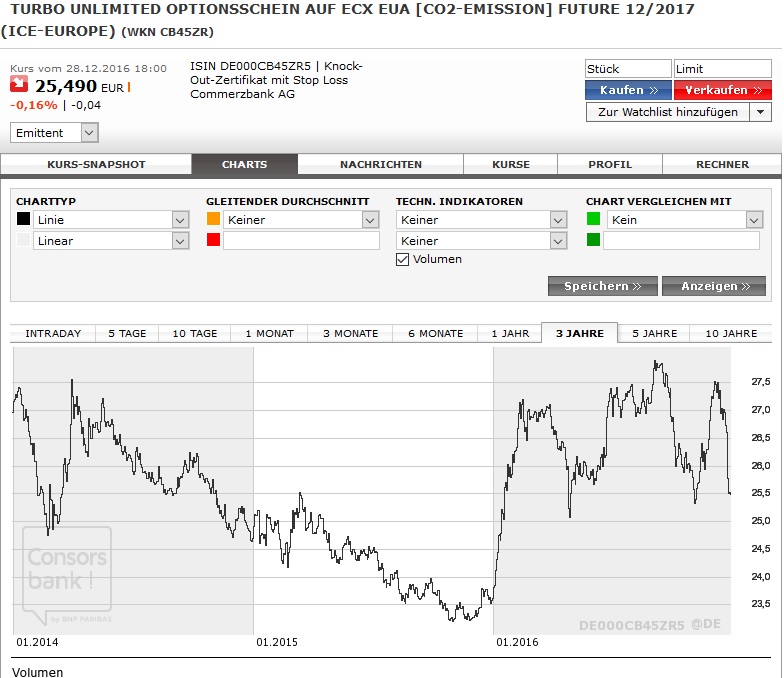Click the Stück input field
This screenshot has width=784, height=678.
tap(628, 68)
